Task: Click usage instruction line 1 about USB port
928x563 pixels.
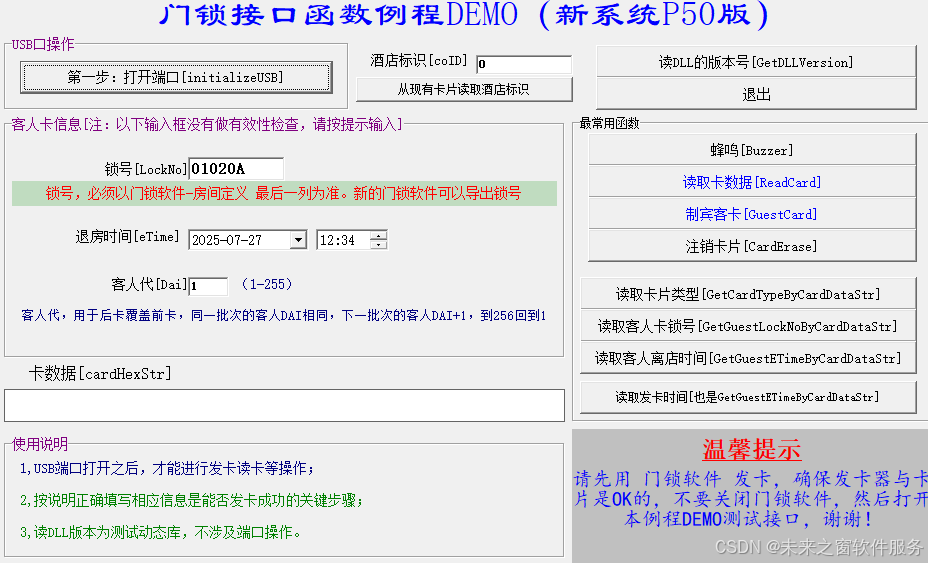Action: point(167,469)
